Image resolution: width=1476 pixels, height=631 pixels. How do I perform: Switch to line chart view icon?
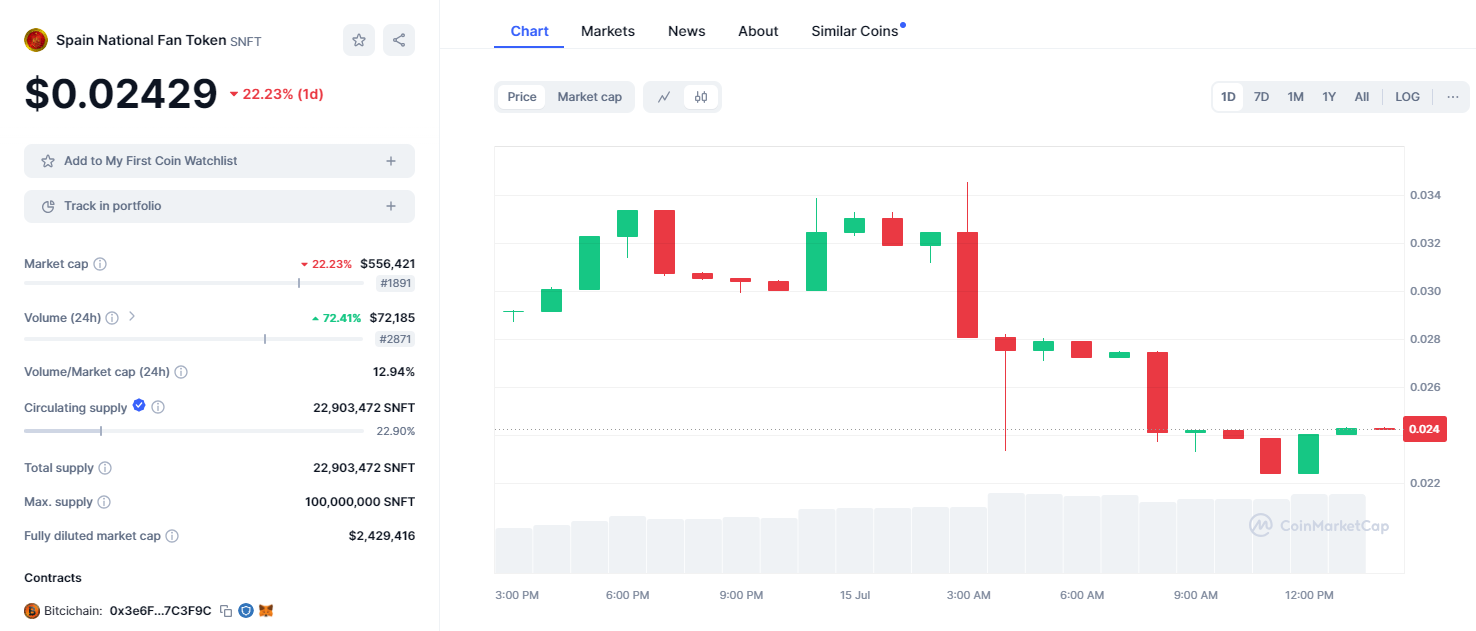coord(664,97)
